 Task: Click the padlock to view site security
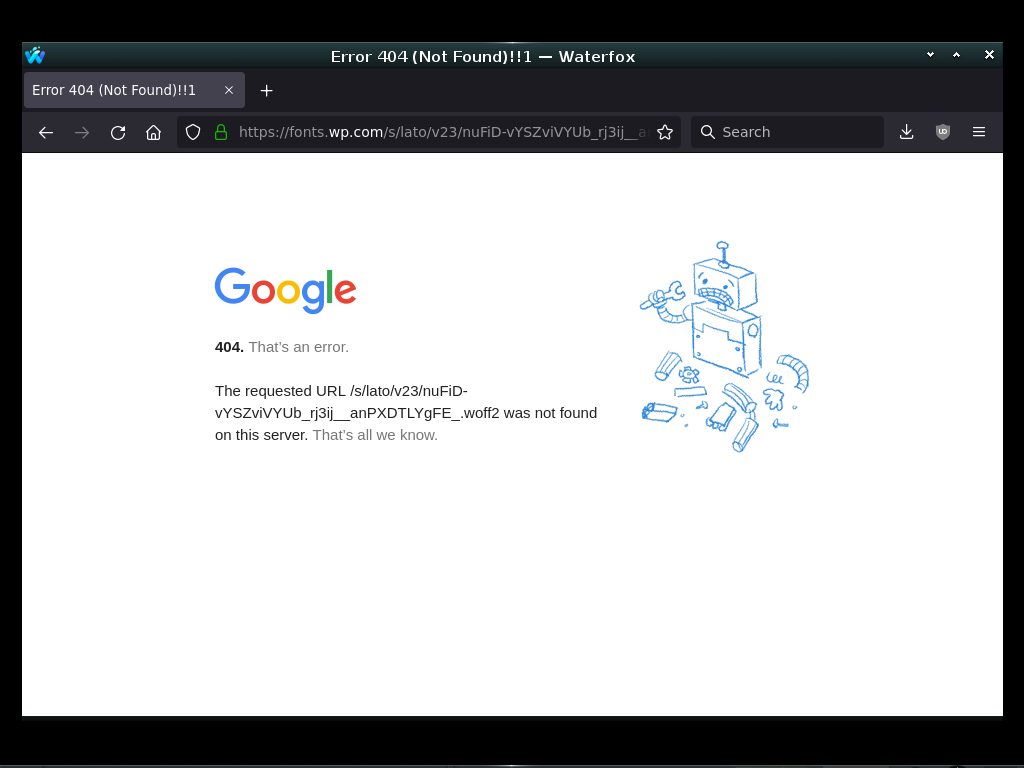220,131
